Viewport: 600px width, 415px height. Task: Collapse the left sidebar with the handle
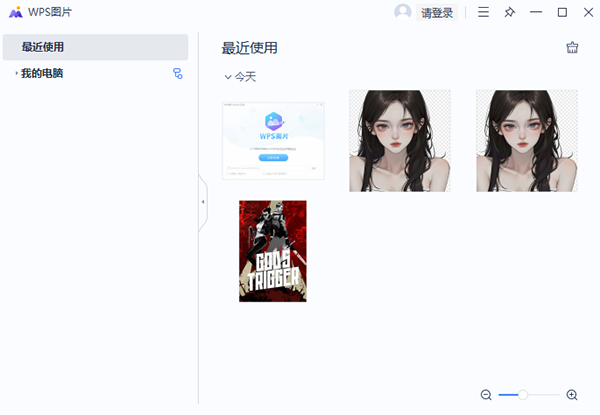point(203,202)
